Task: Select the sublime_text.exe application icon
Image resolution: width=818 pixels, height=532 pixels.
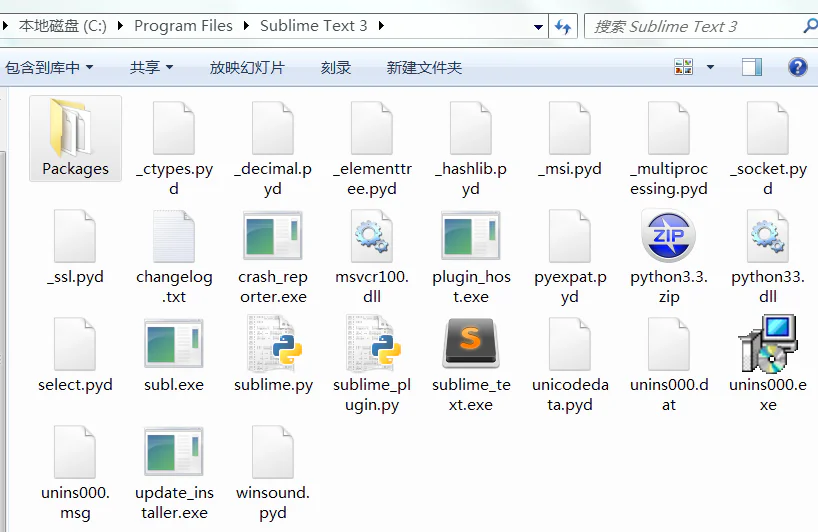Action: point(471,343)
